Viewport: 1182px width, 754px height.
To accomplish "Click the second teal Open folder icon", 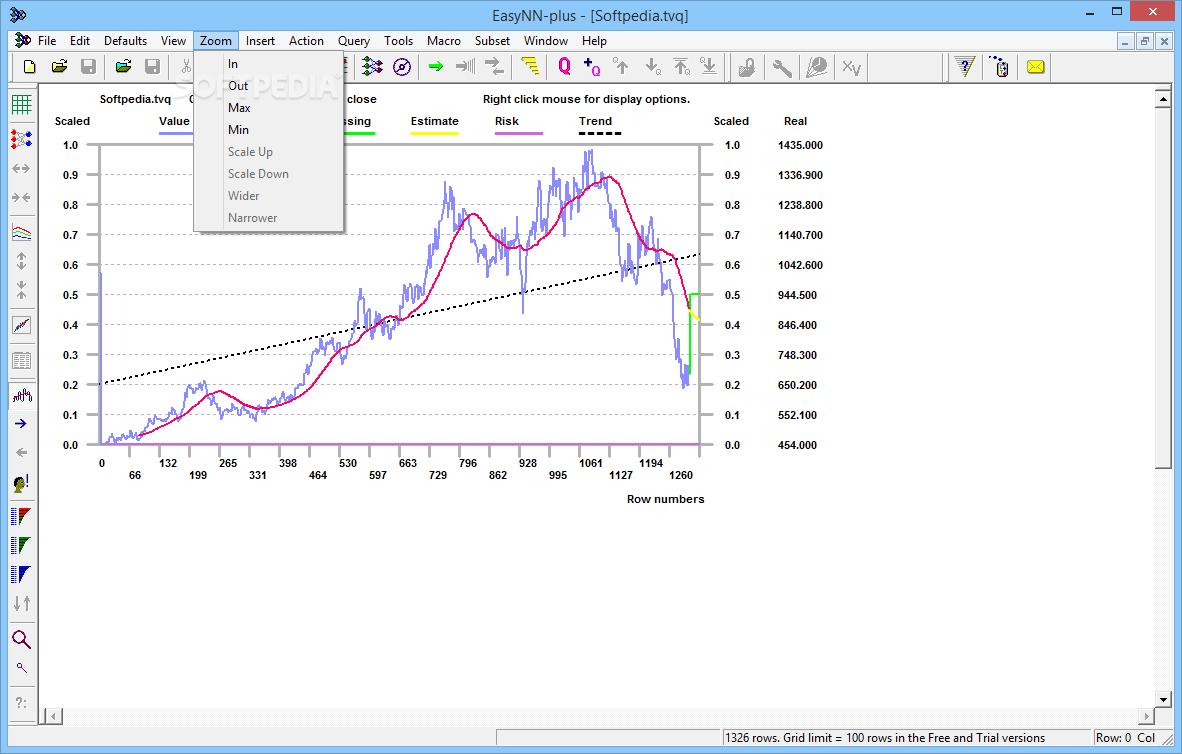I will point(124,67).
